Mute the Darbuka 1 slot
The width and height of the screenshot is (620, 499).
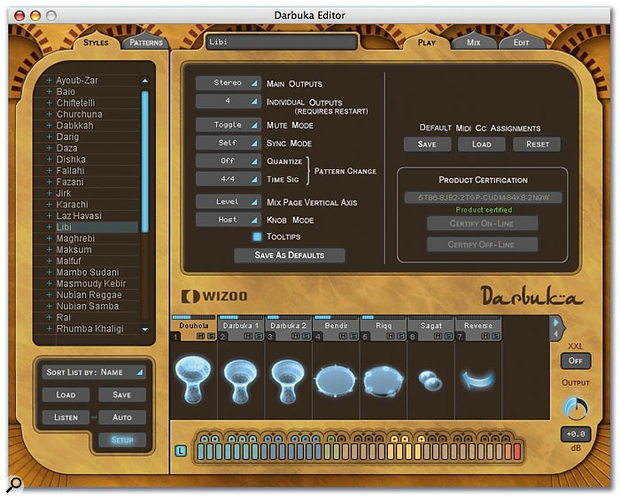(x=248, y=336)
